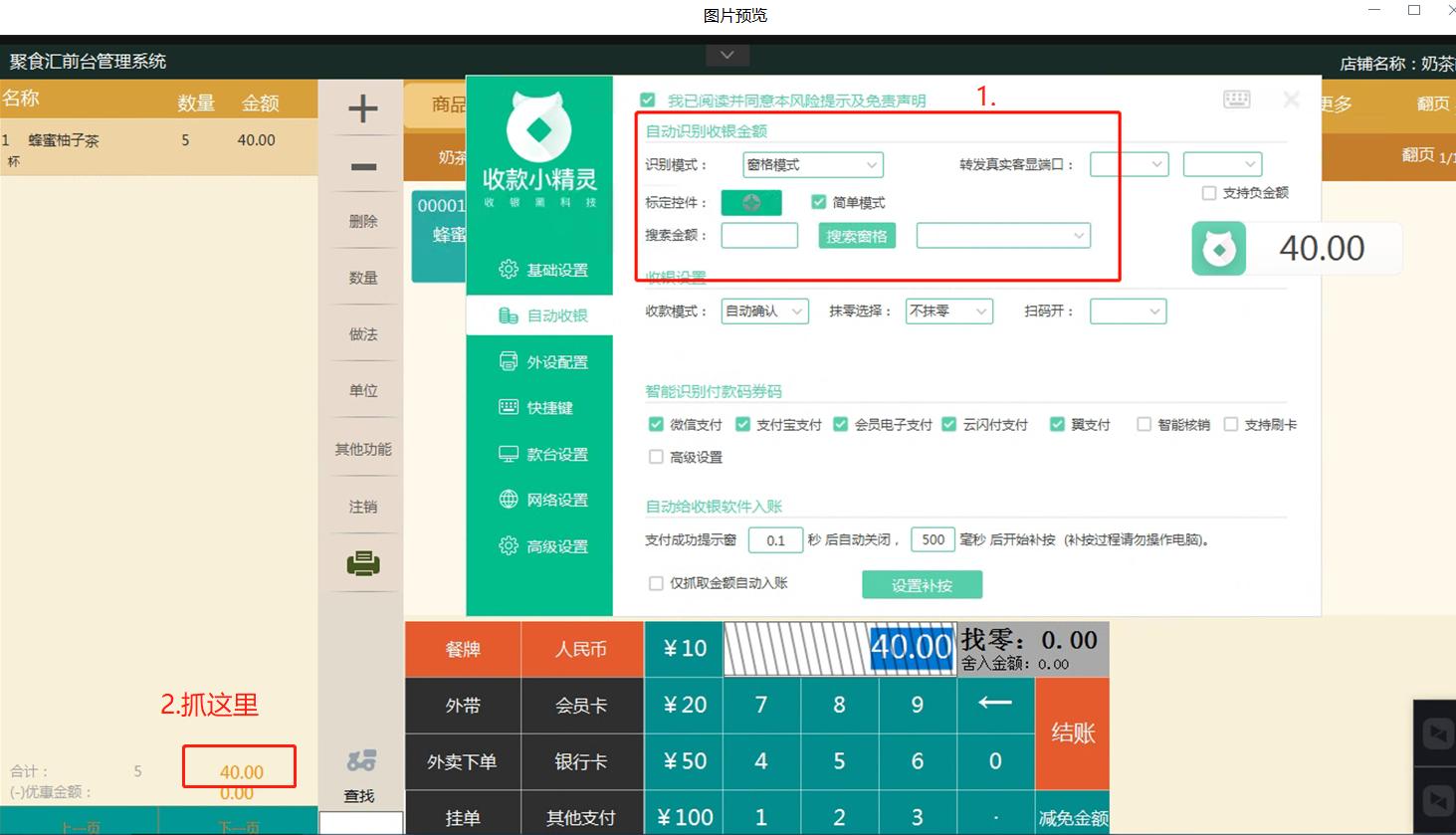Viewport: 1456px width, 835px height.
Task: Click the 注销 button in the side column
Action: (x=363, y=507)
